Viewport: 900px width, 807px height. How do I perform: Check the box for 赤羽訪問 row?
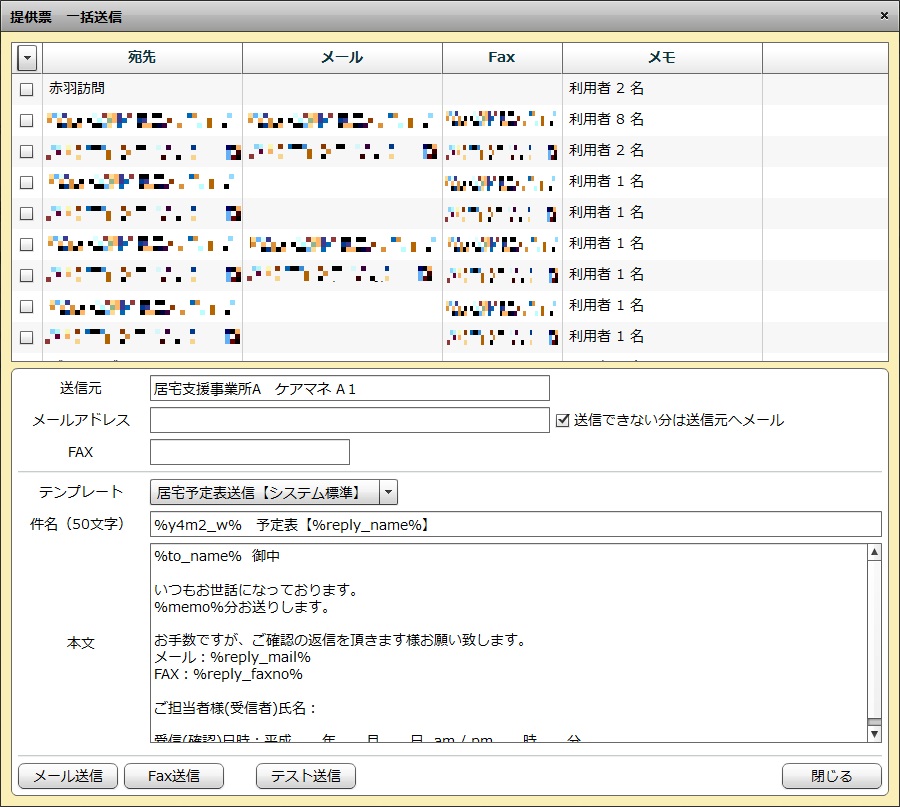(x=27, y=89)
